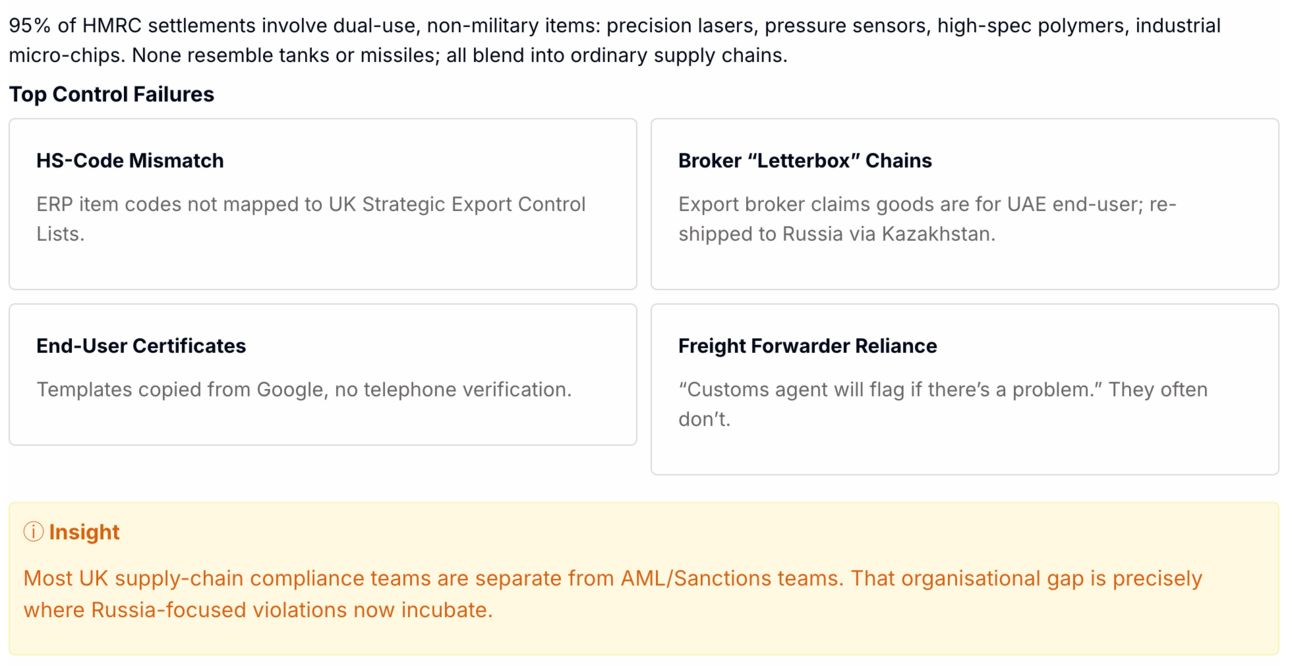
Task: Click the "Templates copied from Google" text
Action: tap(180, 389)
